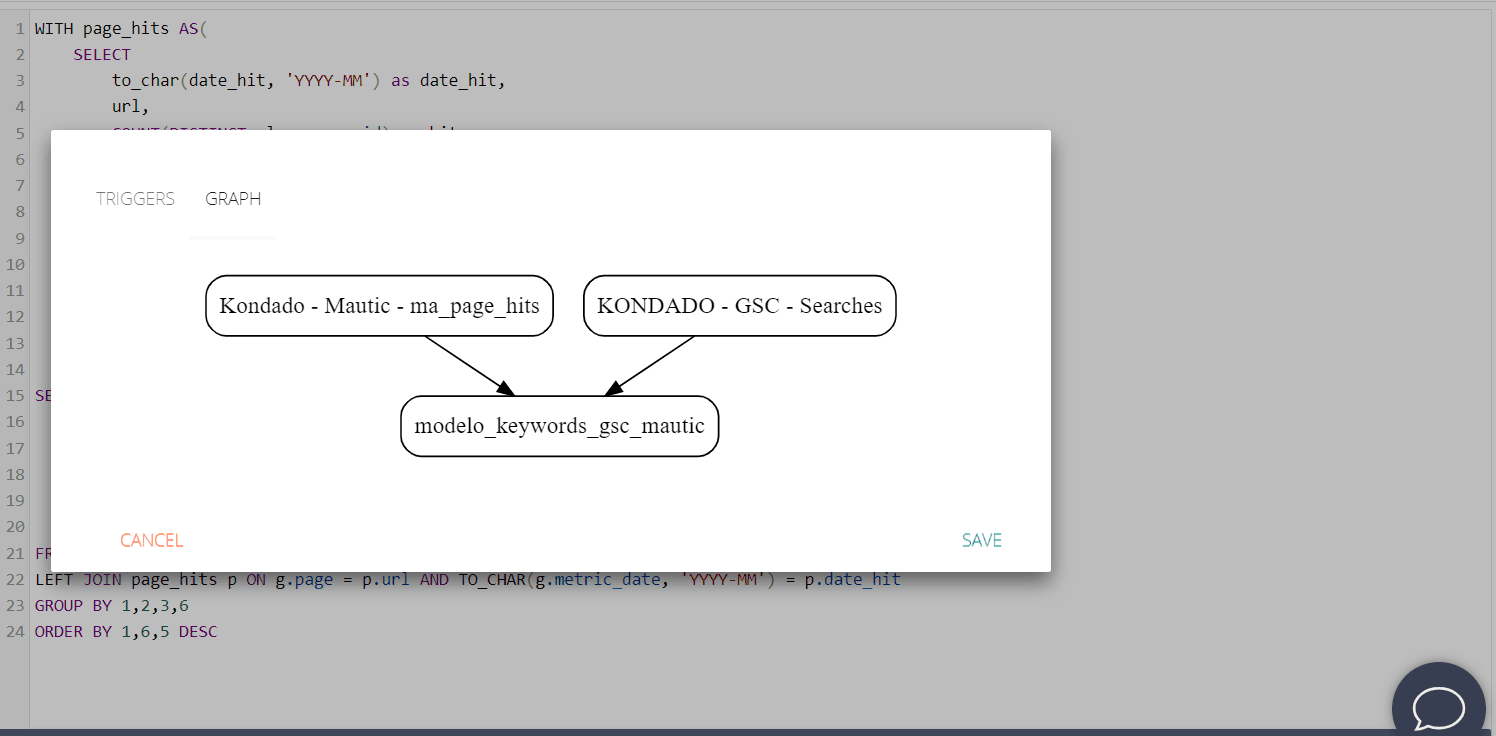Click the arrow from the ma_page_hits node
This screenshot has height=736, width=1496.
pyautogui.click(x=468, y=365)
